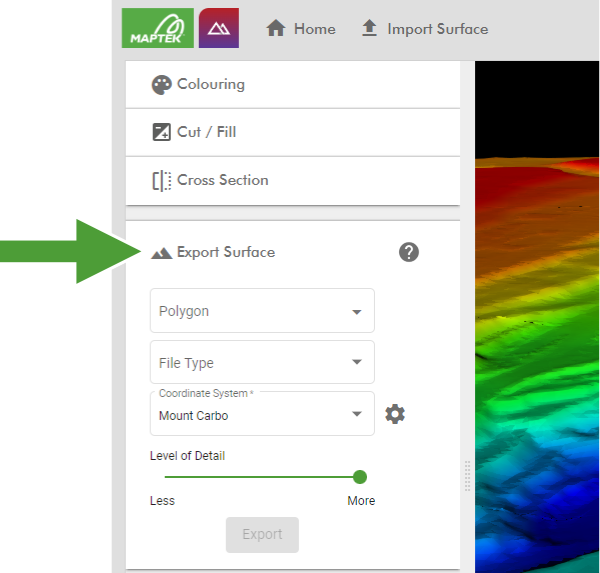The image size is (600, 573).
Task: Click the Home house icon
Action: click(276, 28)
